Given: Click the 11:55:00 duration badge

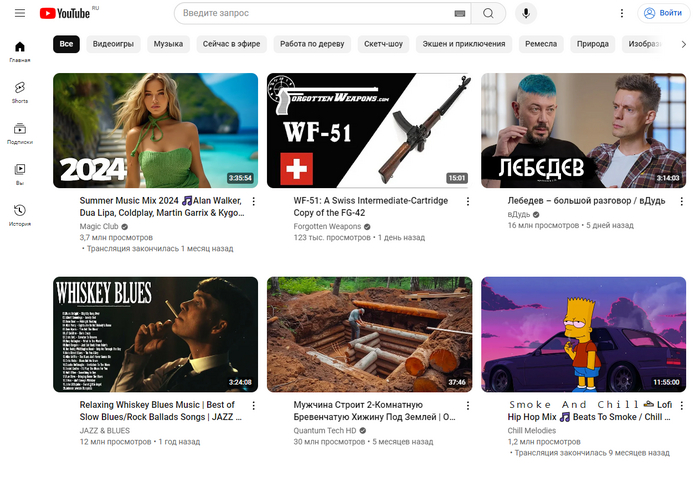Looking at the screenshot, I should [666, 382].
